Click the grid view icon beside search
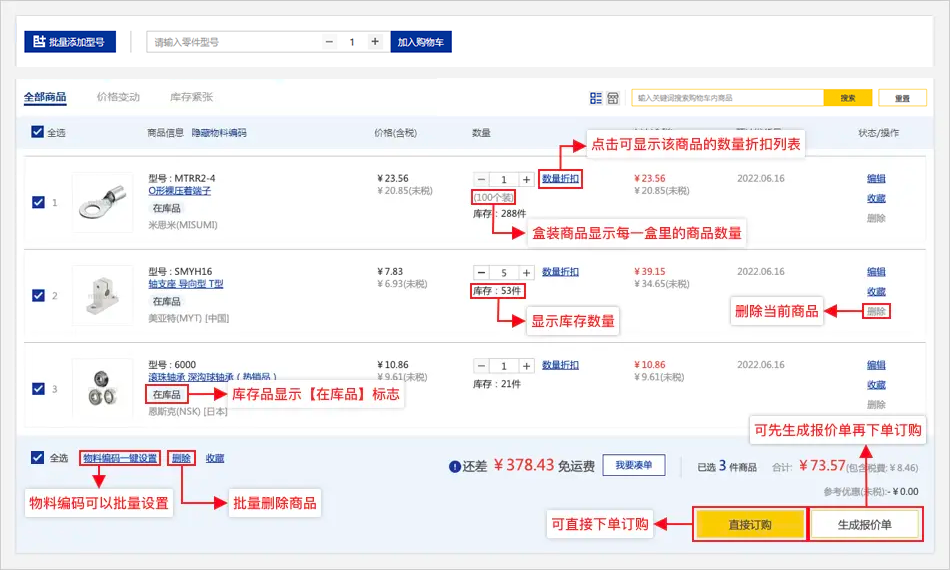950x570 pixels. pyautogui.click(x=613, y=98)
